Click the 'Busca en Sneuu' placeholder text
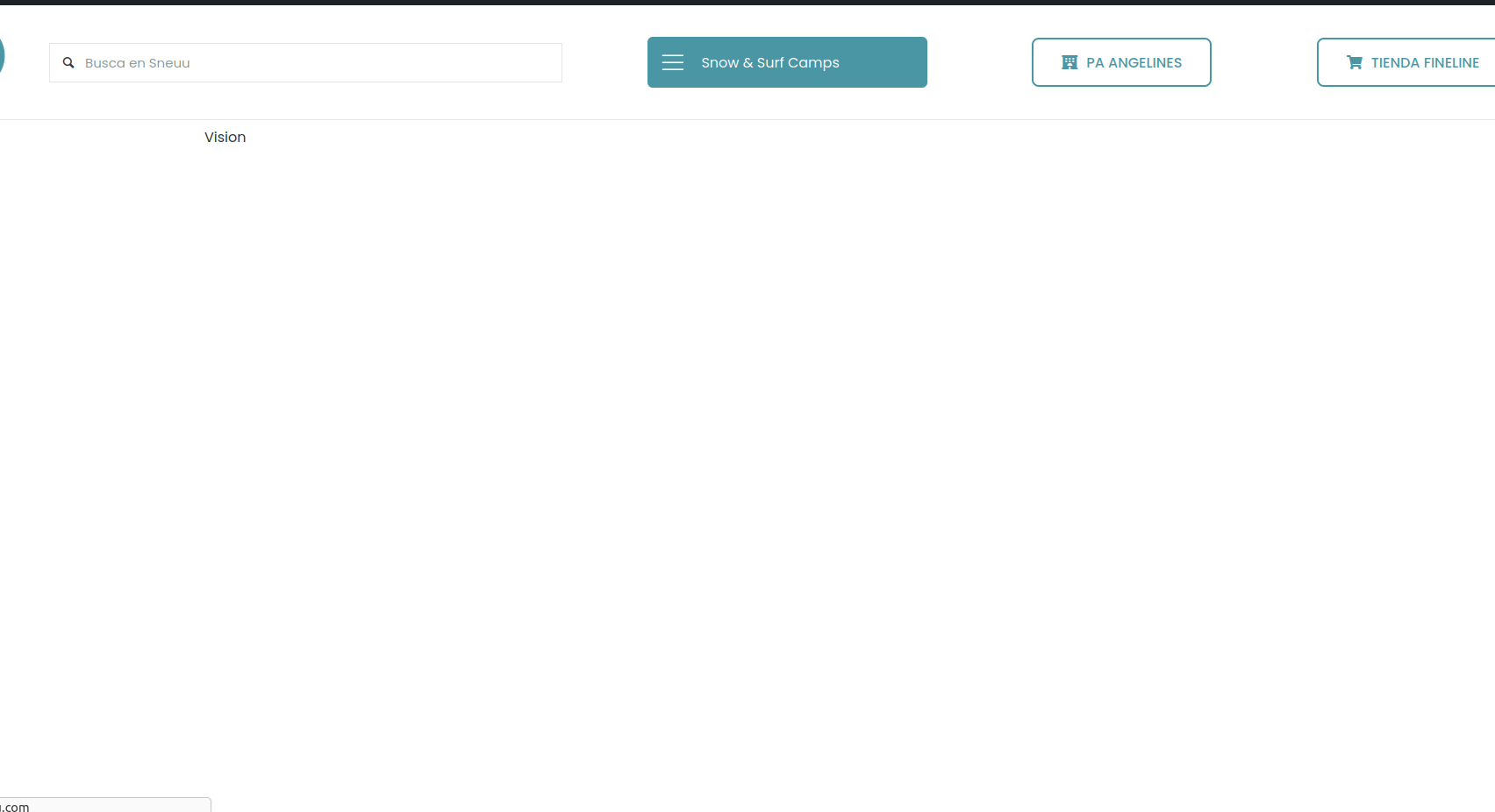This screenshot has height=812, width=1495. (x=138, y=63)
